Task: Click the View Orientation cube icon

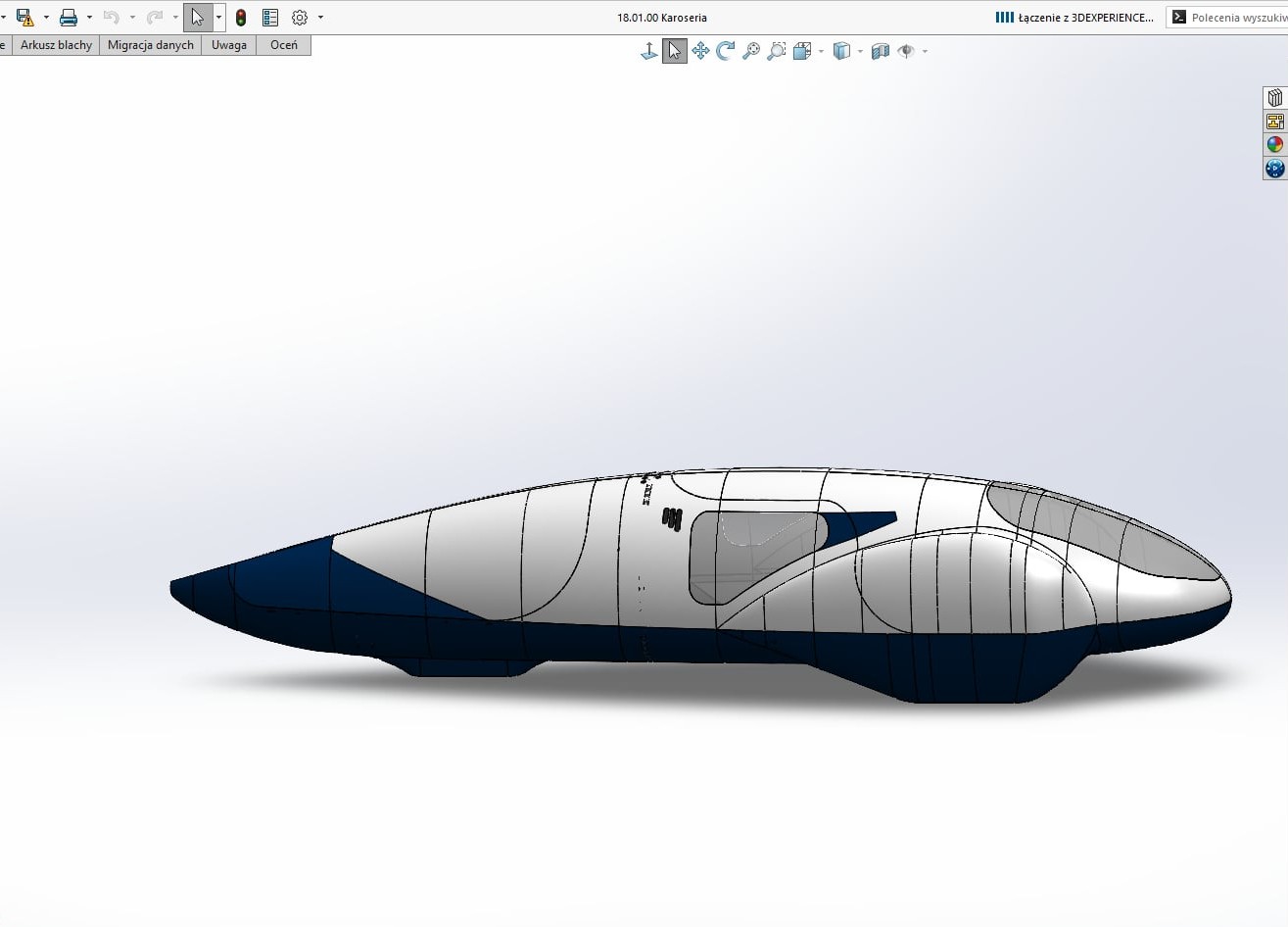Action: [x=803, y=50]
